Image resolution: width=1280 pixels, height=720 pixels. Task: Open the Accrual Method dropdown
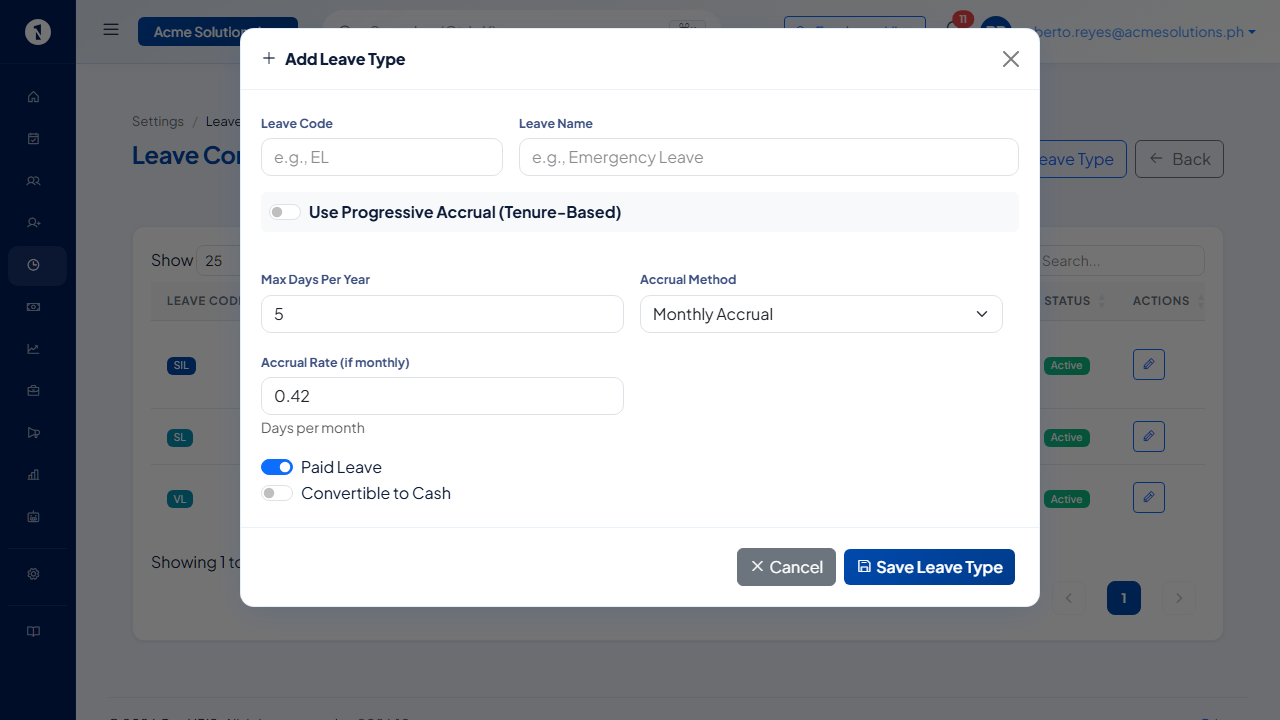tap(821, 314)
